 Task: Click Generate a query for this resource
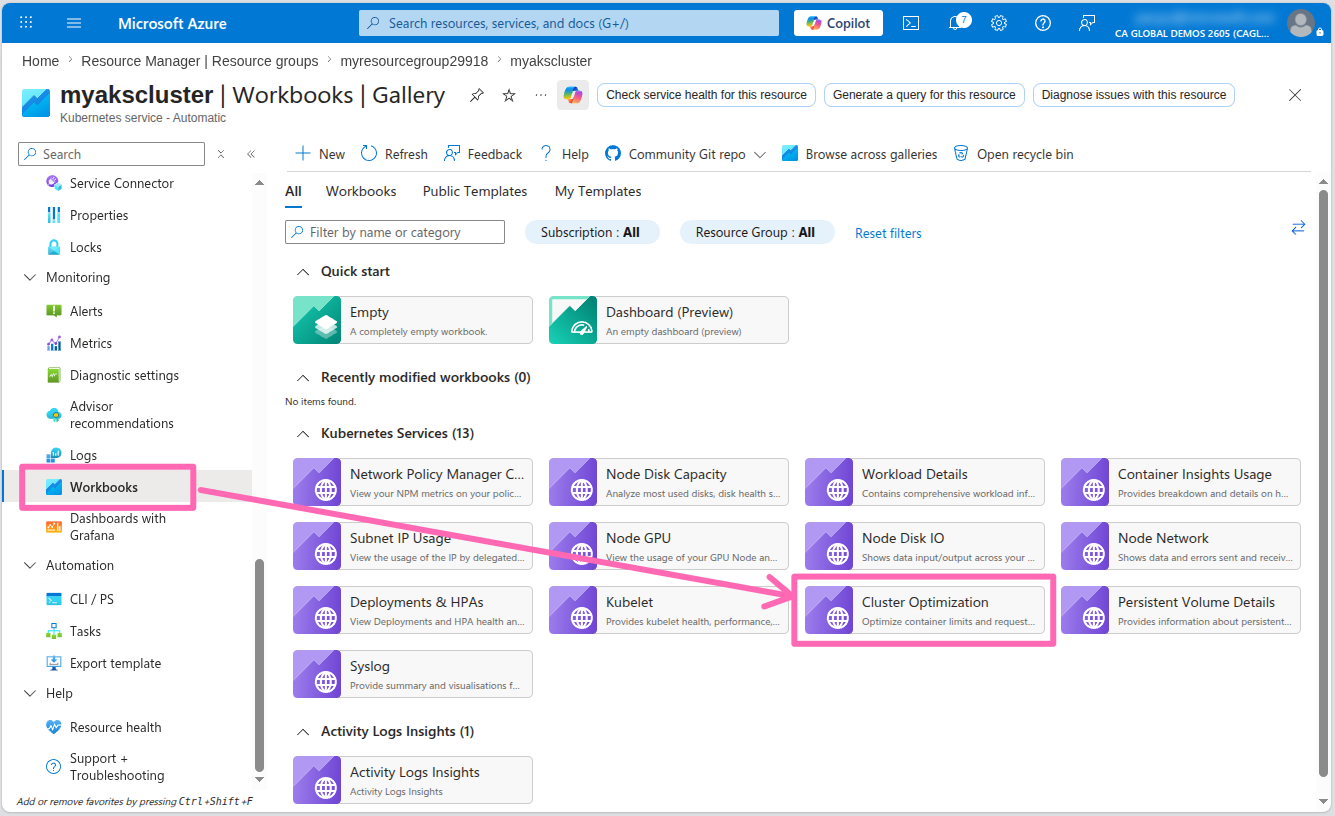tap(924, 95)
